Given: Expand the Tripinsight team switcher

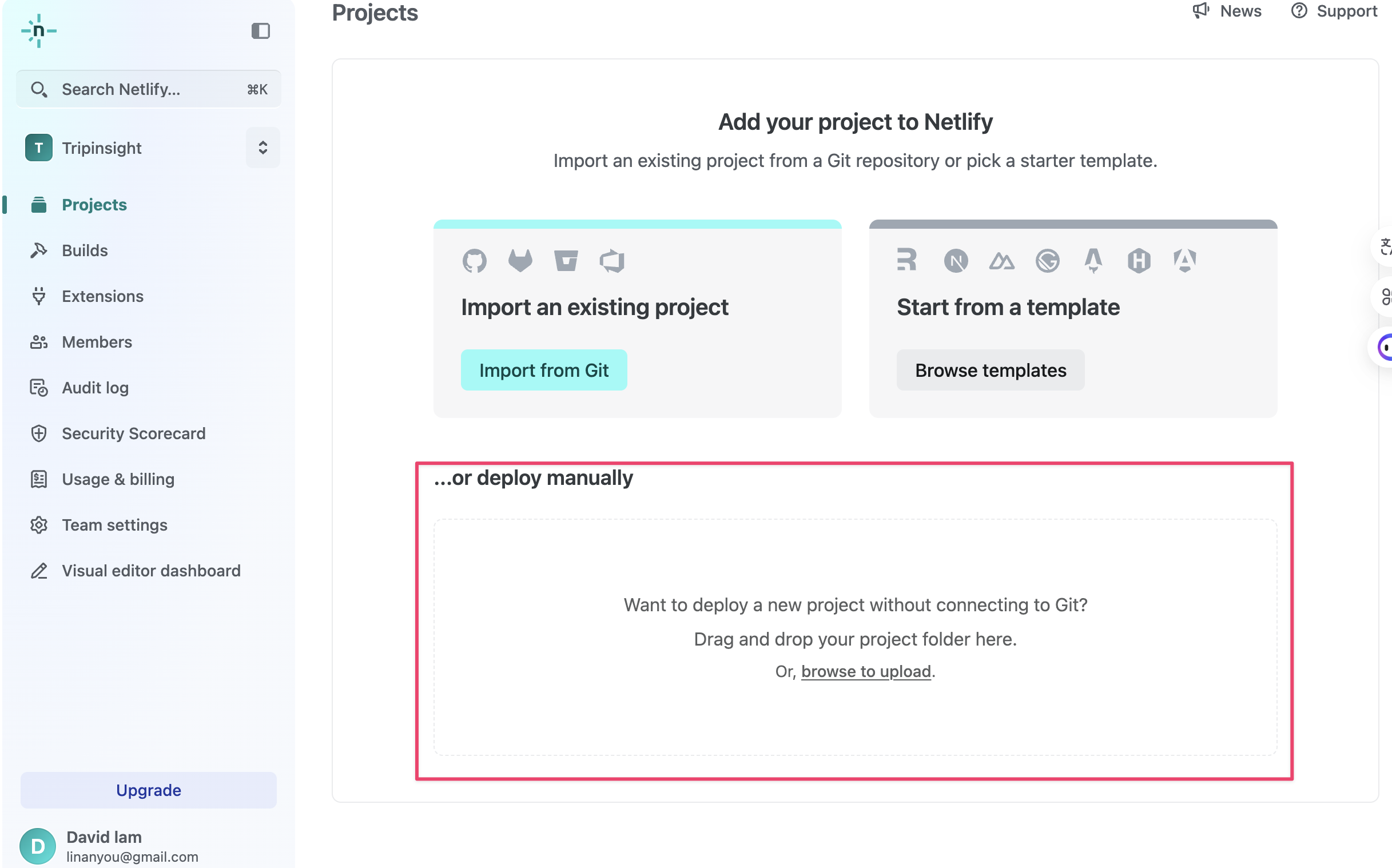Looking at the screenshot, I should click(263, 148).
